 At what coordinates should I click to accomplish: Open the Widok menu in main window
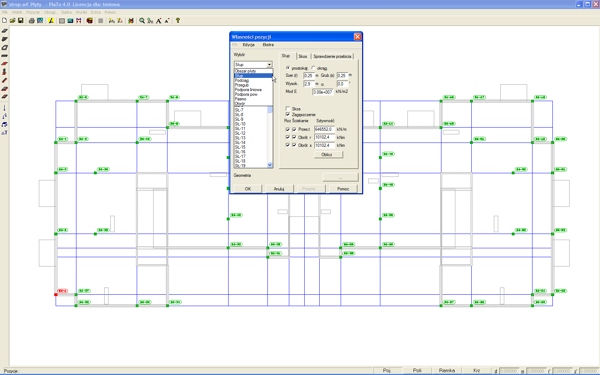[17, 12]
